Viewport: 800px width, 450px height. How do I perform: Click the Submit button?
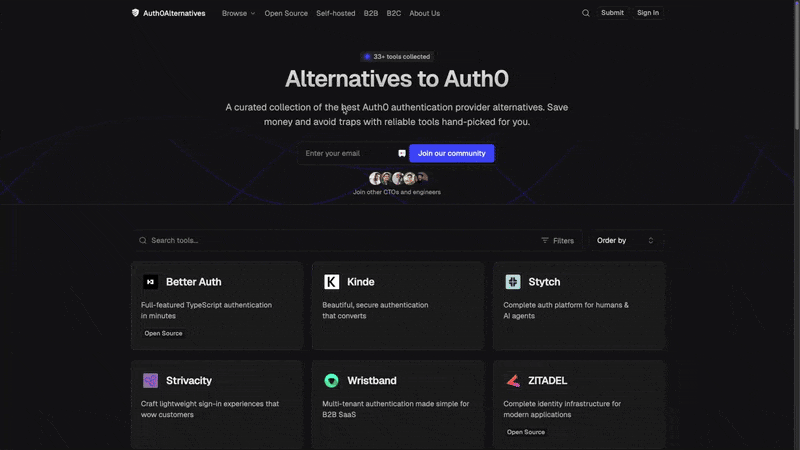[612, 13]
